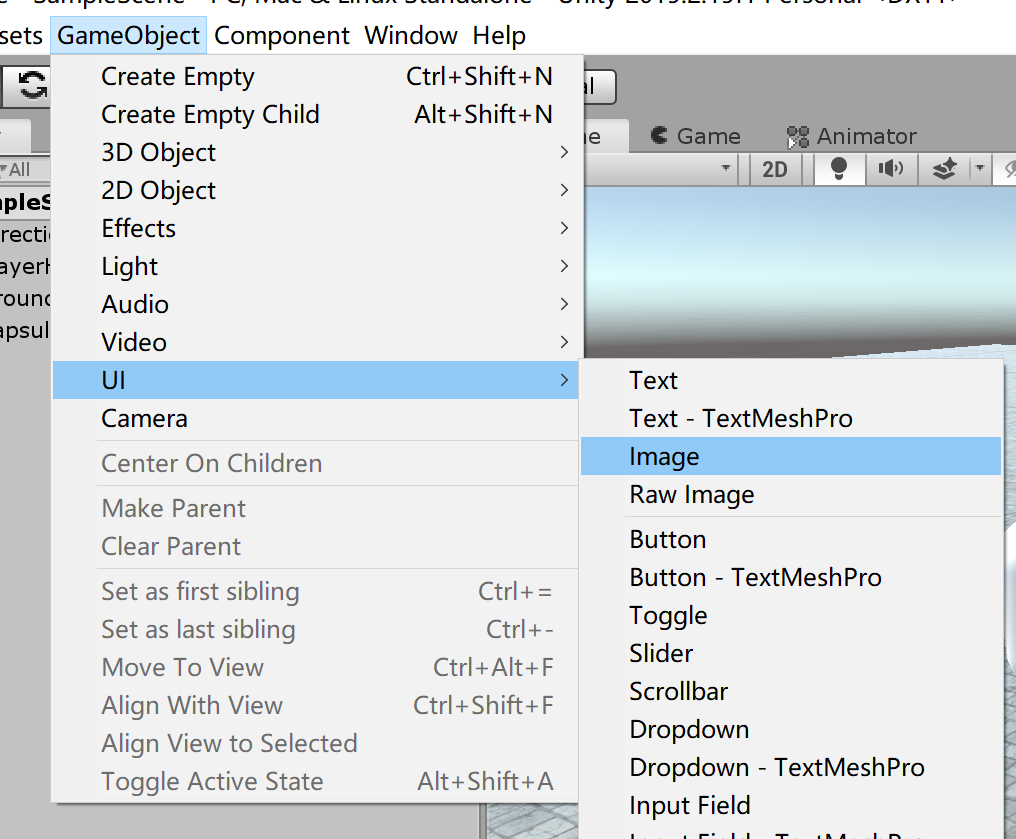Image resolution: width=1016 pixels, height=839 pixels.
Task: Select Image from the UI submenu
Action: (664, 456)
